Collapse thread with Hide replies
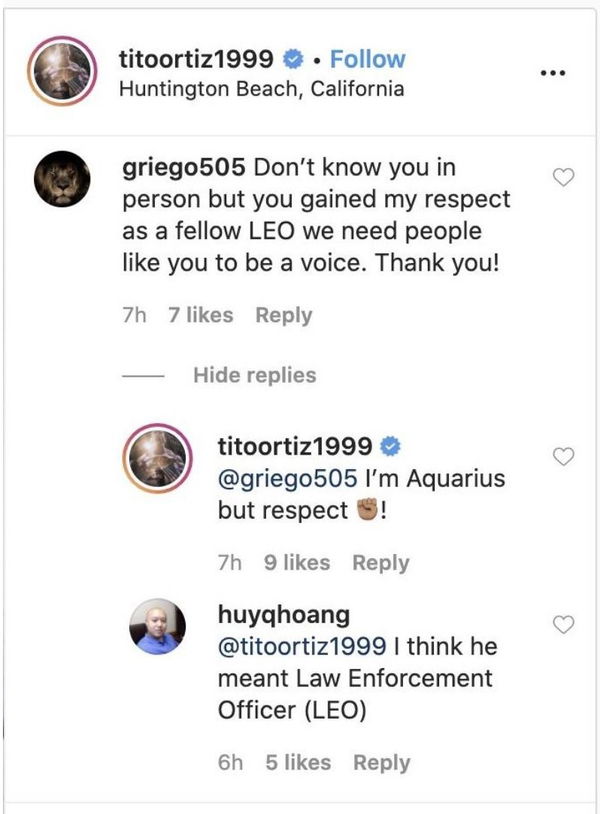600x814 pixels. pyautogui.click(x=254, y=375)
